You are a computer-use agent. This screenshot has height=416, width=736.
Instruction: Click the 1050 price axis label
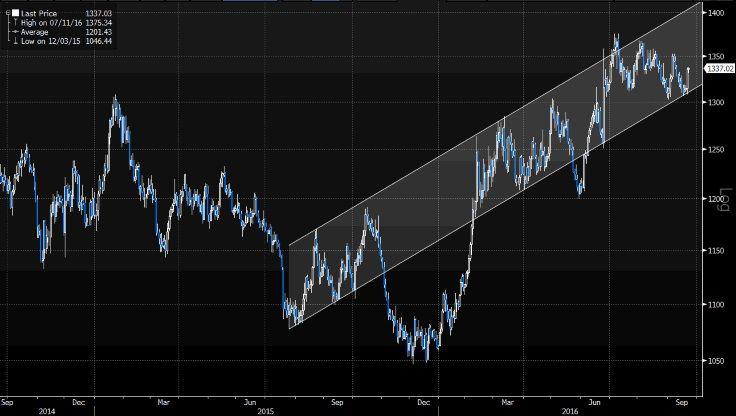click(x=716, y=361)
